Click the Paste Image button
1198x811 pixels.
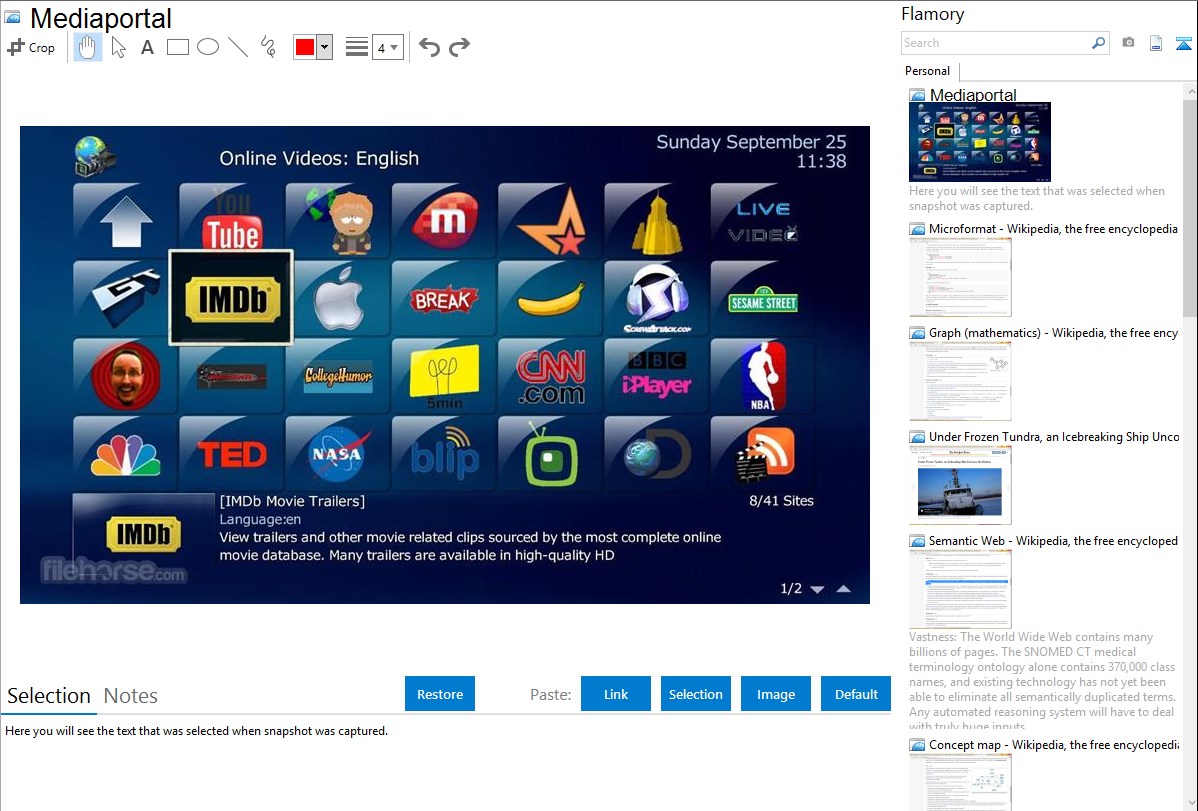point(775,694)
